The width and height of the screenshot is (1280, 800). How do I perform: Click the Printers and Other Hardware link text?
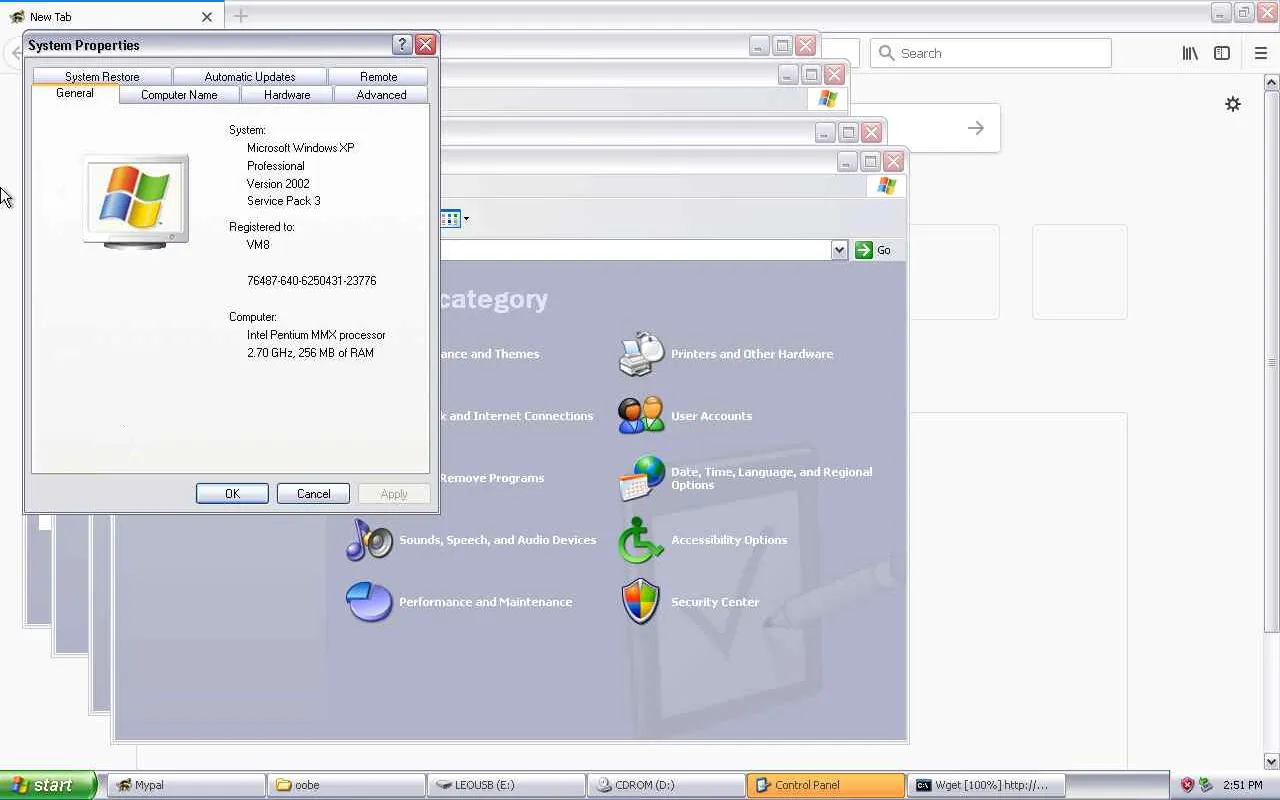tap(752, 354)
